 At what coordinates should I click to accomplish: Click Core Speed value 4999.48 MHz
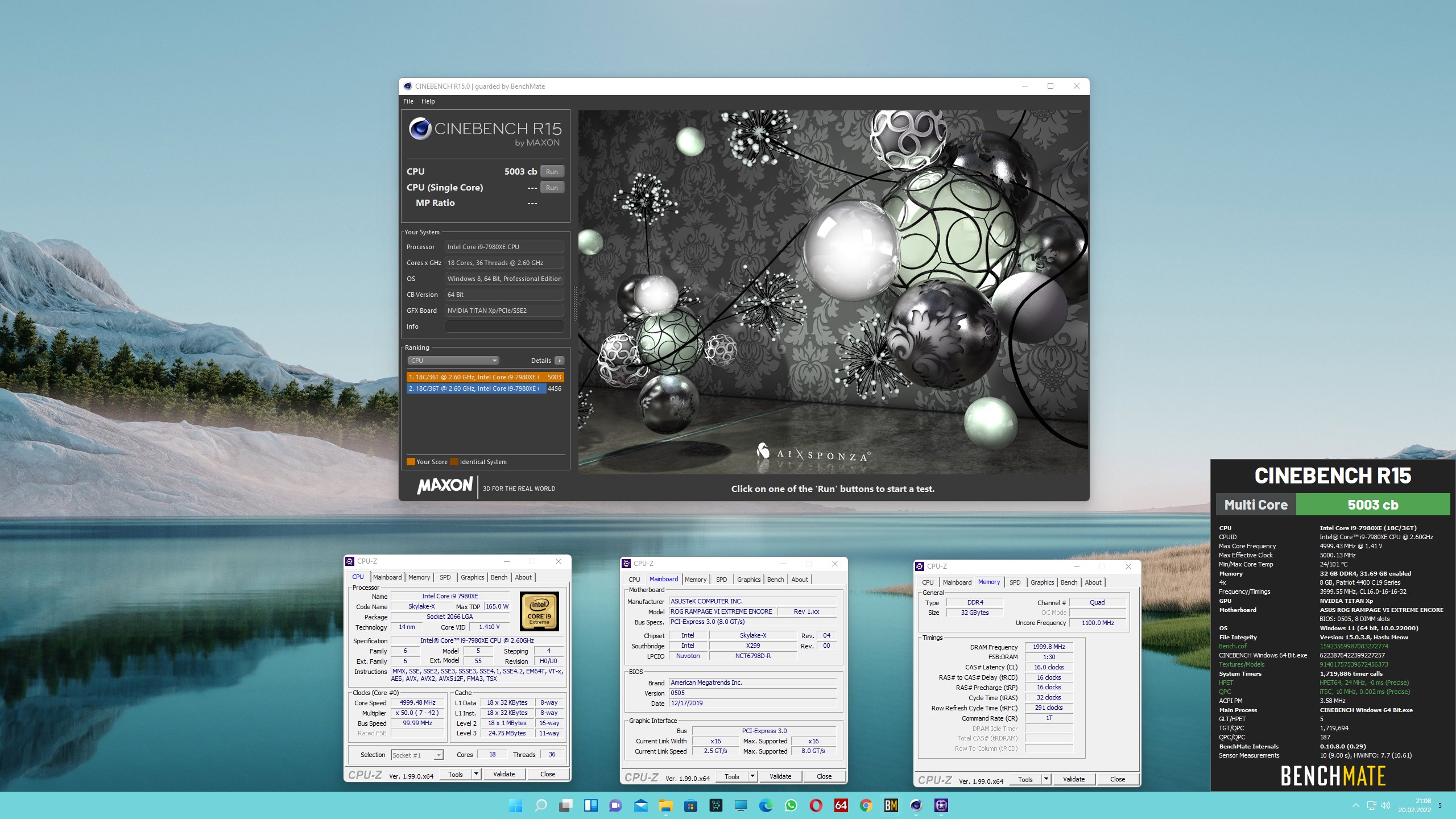(x=417, y=703)
